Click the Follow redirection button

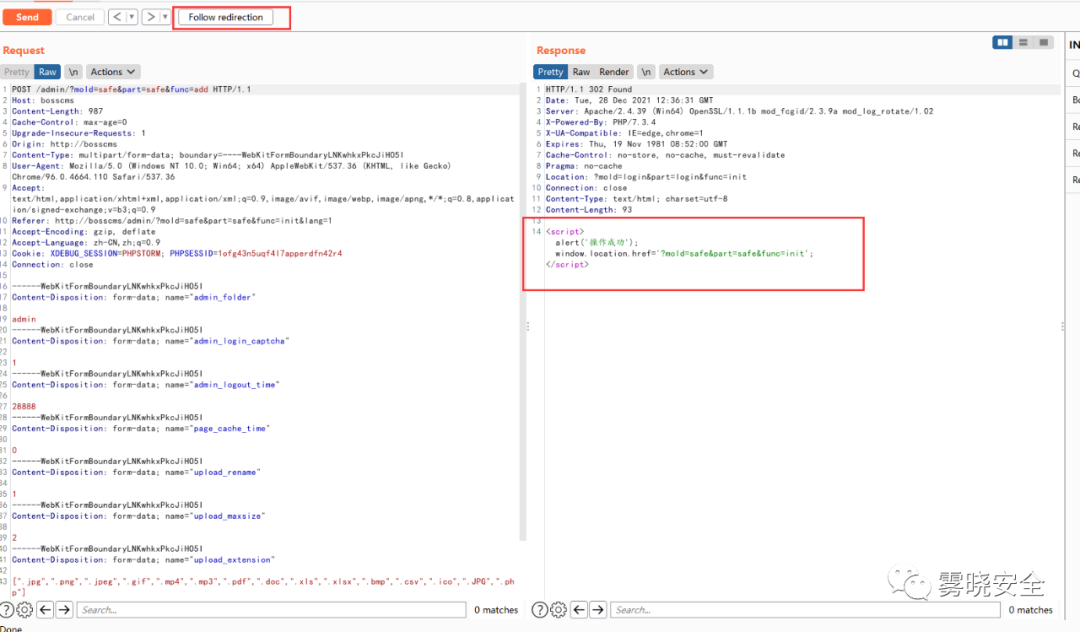225,17
